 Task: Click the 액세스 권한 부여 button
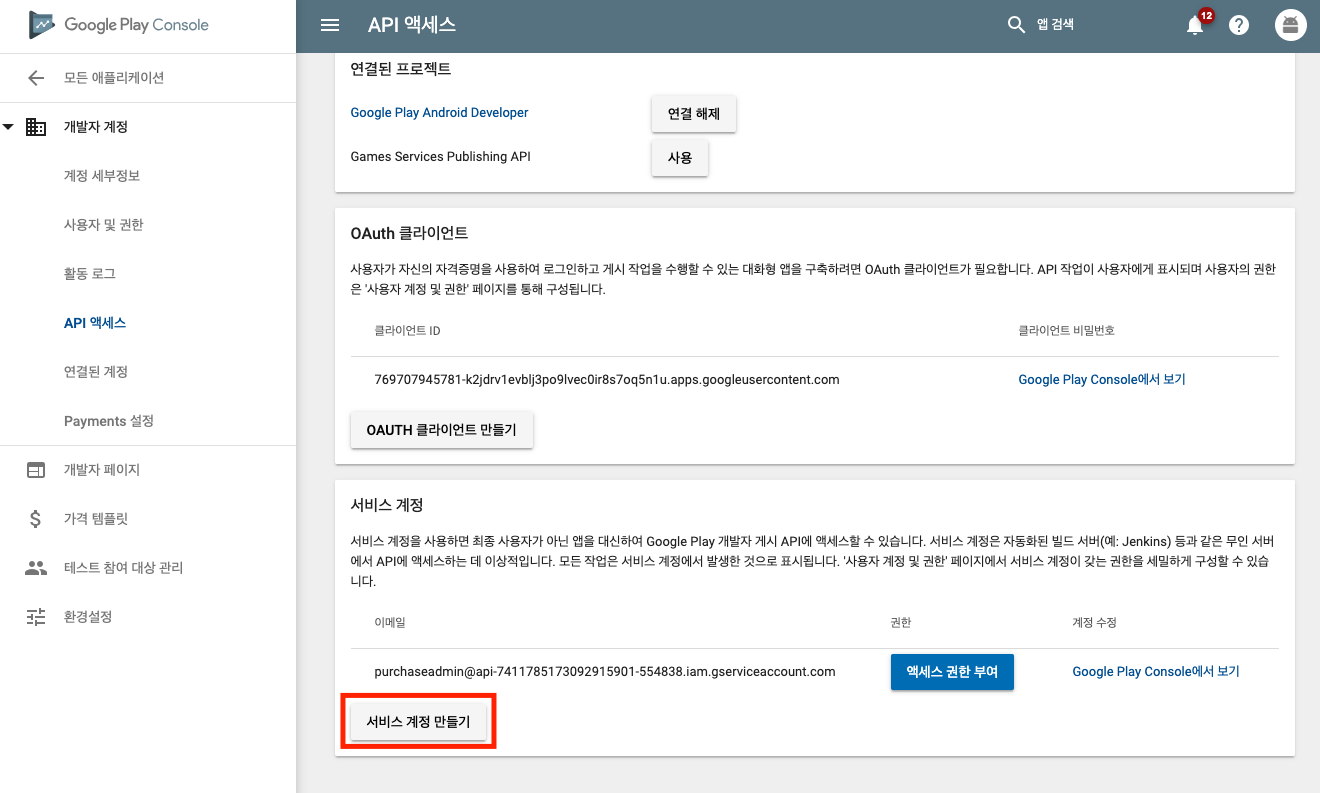click(952, 672)
